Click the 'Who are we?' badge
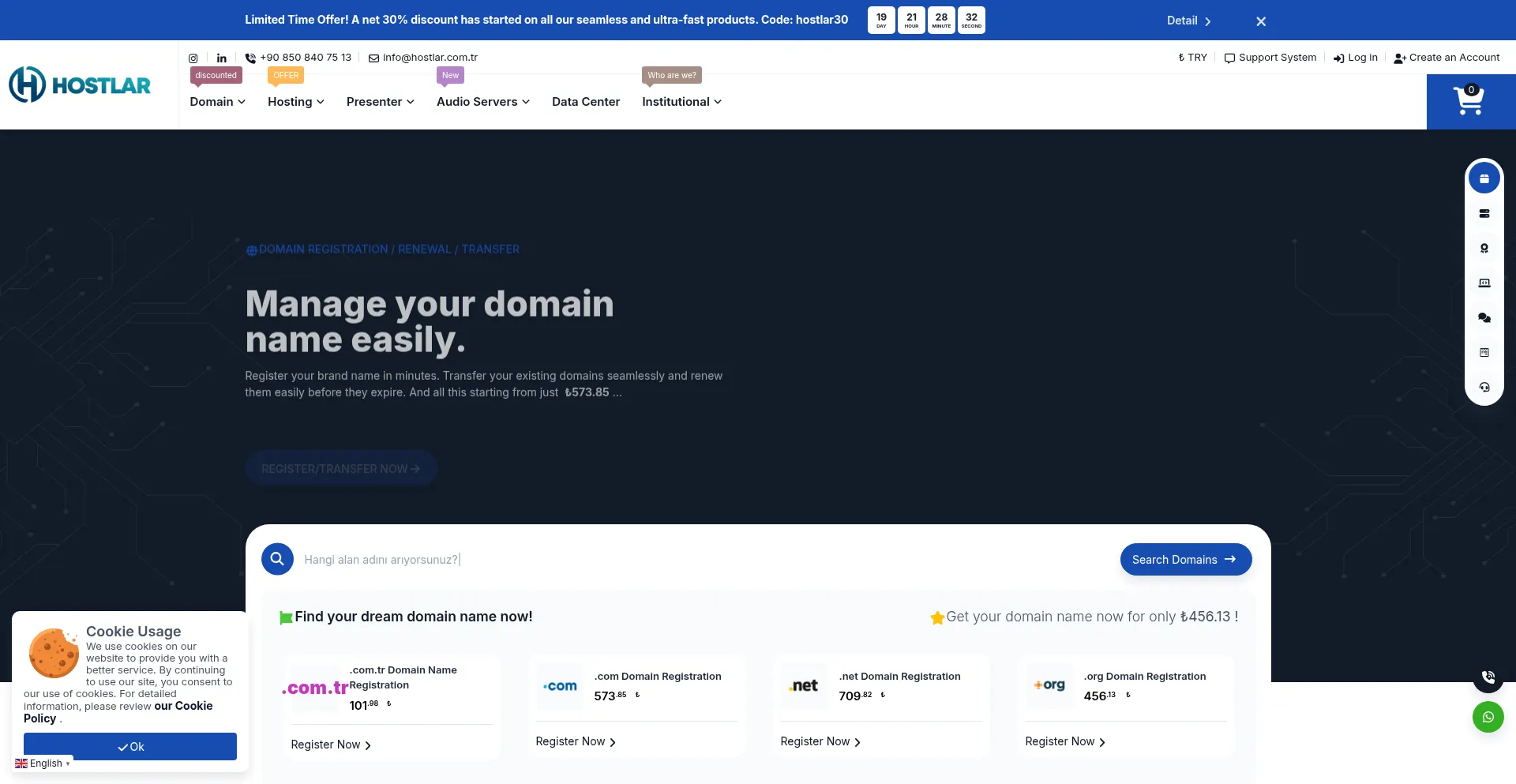The width and height of the screenshot is (1516, 784). 672,75
